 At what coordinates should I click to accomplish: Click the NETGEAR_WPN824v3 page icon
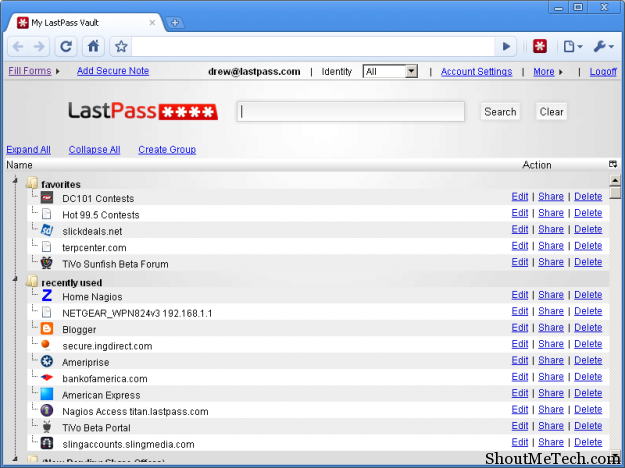tap(47, 312)
